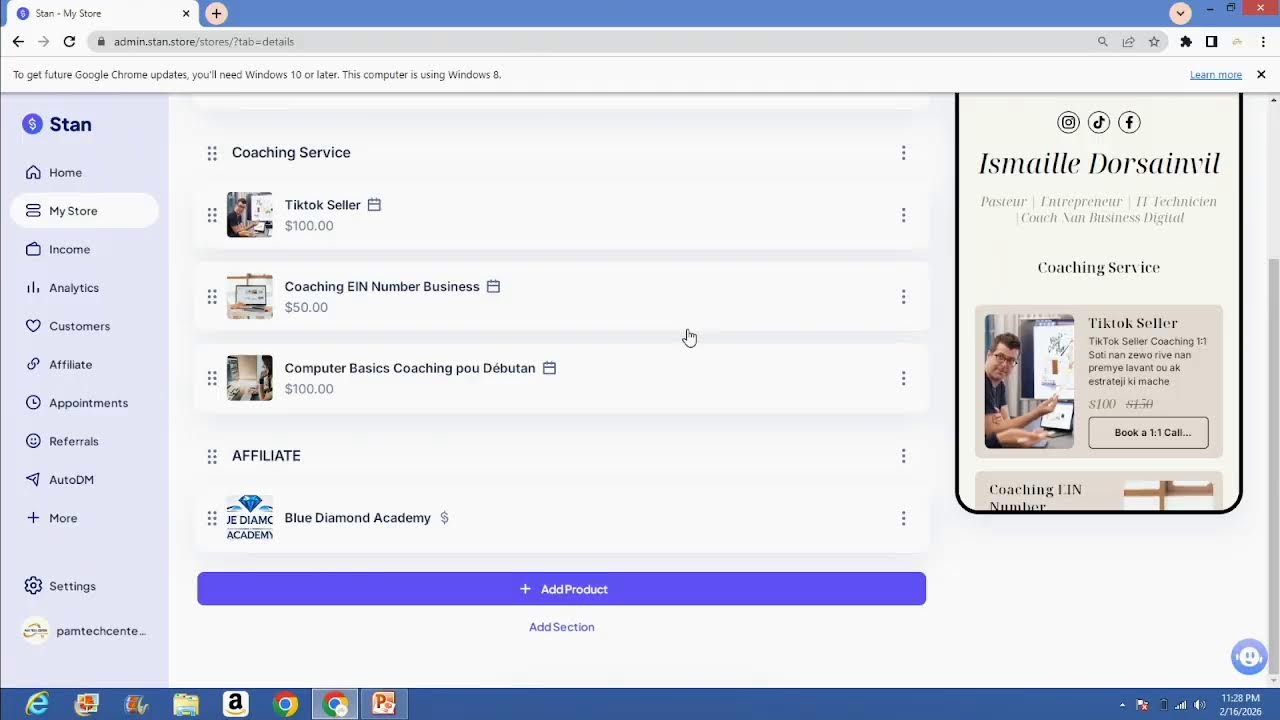Click the Stan - My Store tab
This screenshot has height=720, width=1280.
pos(100,14)
